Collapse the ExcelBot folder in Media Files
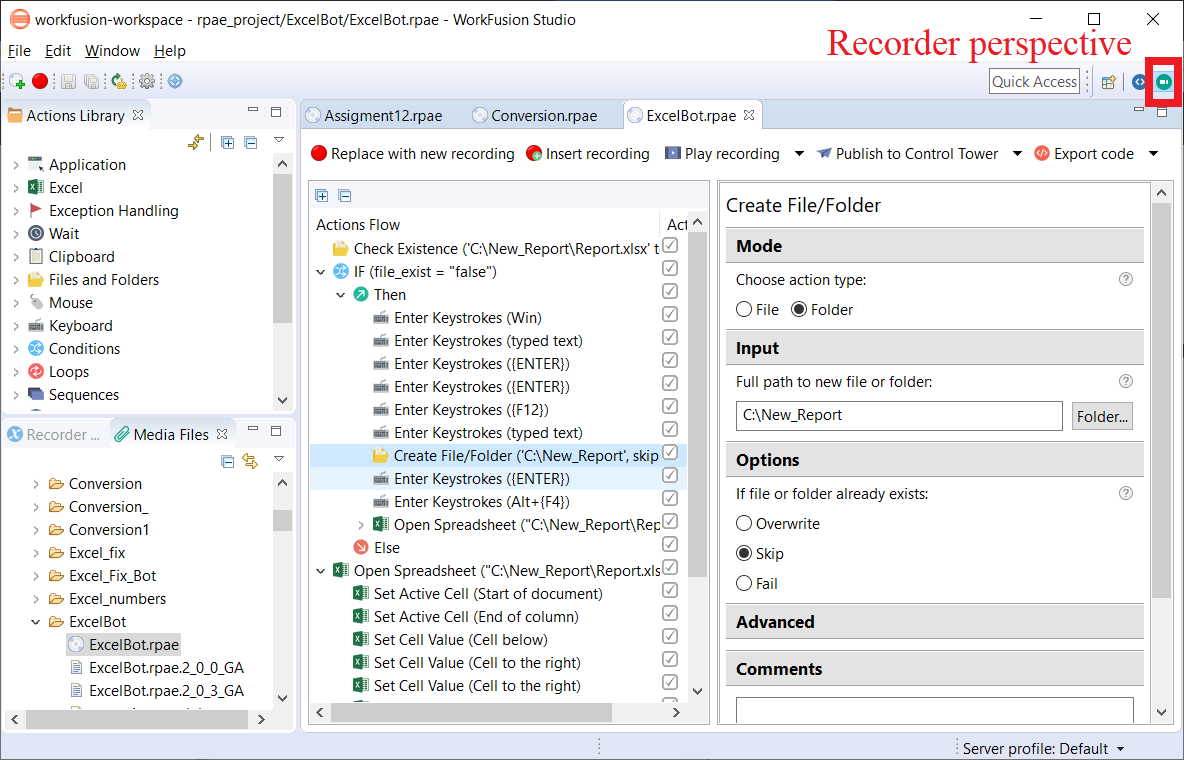This screenshot has height=760, width=1184. coord(35,622)
